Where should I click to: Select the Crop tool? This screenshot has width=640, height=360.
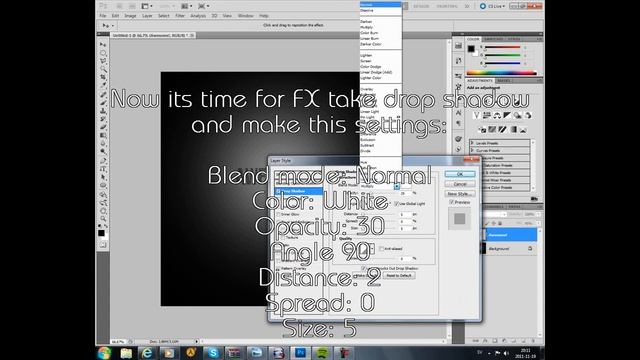pyautogui.click(x=103, y=77)
